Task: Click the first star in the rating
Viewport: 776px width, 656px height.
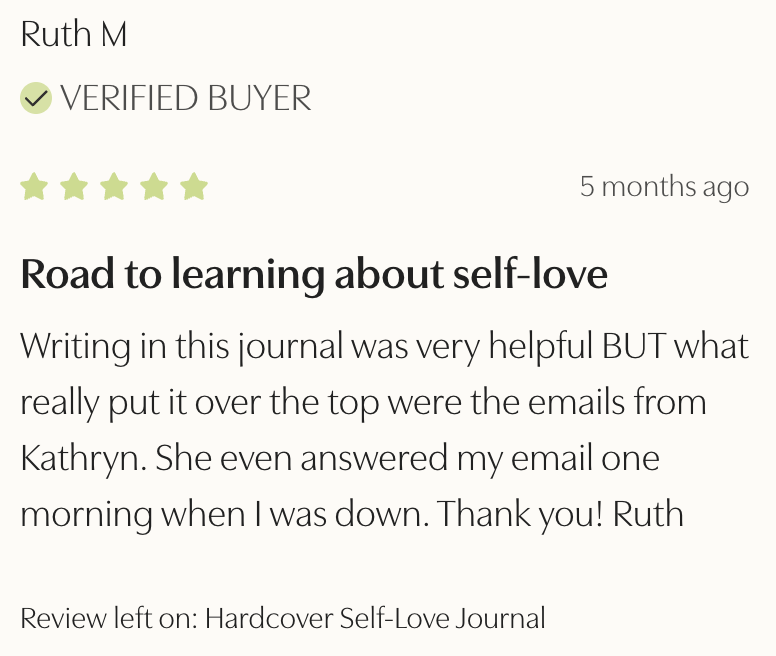Action: (x=35, y=187)
